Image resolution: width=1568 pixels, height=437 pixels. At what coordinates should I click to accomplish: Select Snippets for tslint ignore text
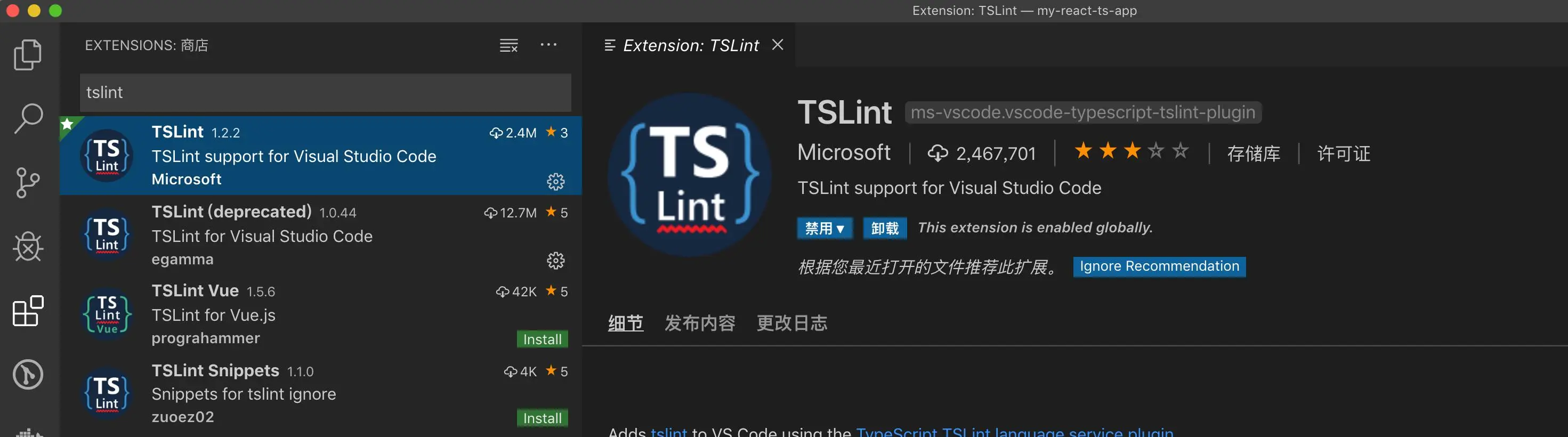pyautogui.click(x=244, y=394)
